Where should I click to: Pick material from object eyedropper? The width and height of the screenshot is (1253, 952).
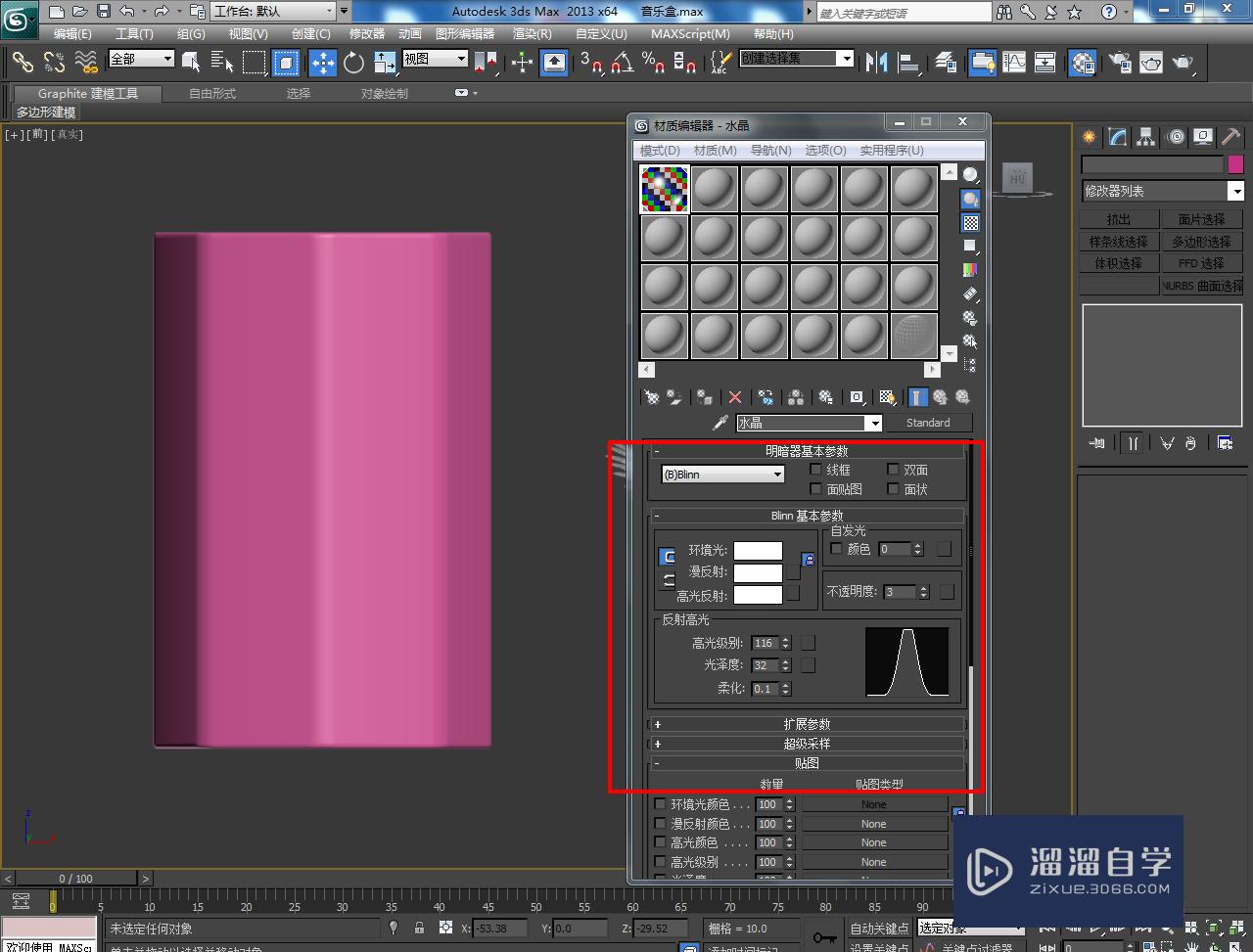click(x=720, y=423)
